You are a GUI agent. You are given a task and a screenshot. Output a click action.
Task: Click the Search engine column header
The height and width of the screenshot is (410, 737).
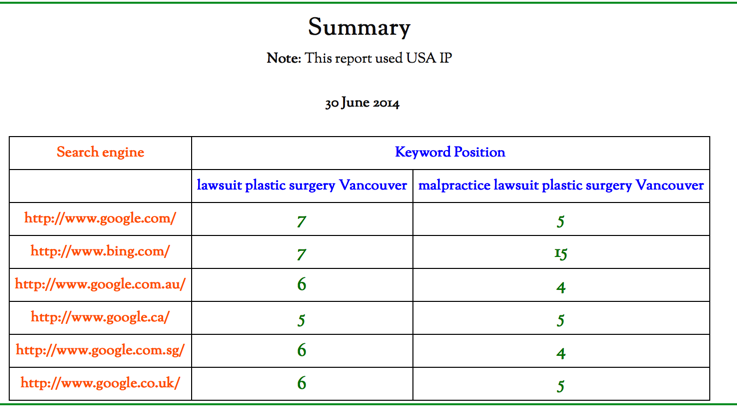(100, 153)
